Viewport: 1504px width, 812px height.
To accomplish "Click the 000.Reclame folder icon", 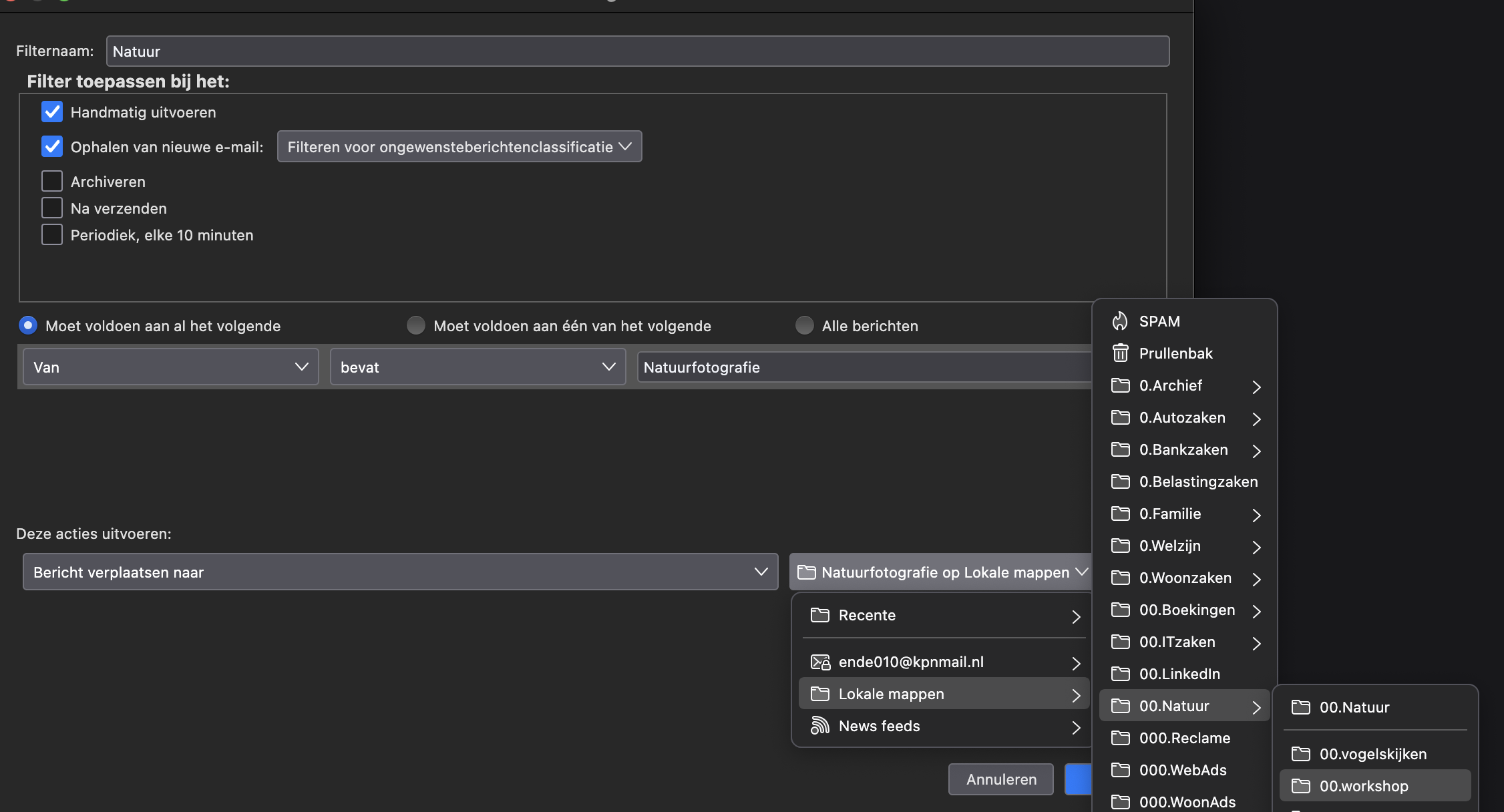I will coord(1120,738).
